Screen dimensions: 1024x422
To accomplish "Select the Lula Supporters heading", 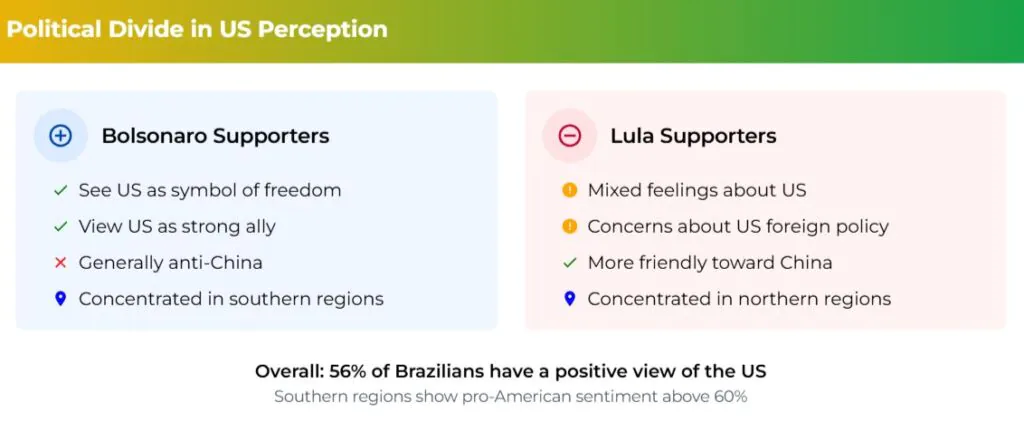I will 693,136.
